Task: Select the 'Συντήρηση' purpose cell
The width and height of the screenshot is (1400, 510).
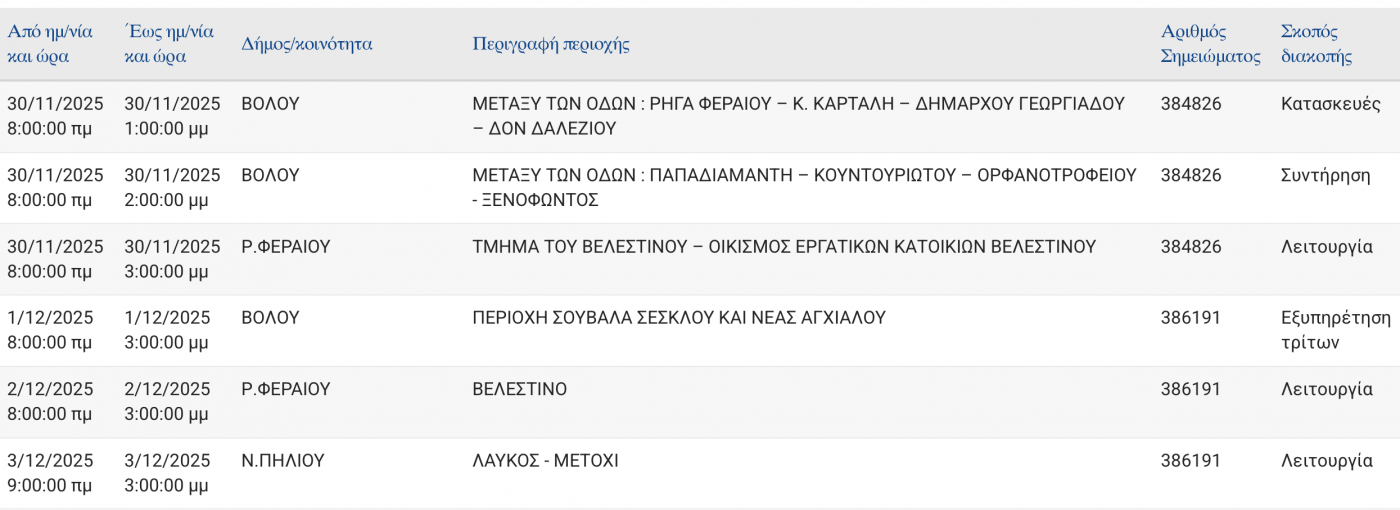Action: [x=1325, y=175]
